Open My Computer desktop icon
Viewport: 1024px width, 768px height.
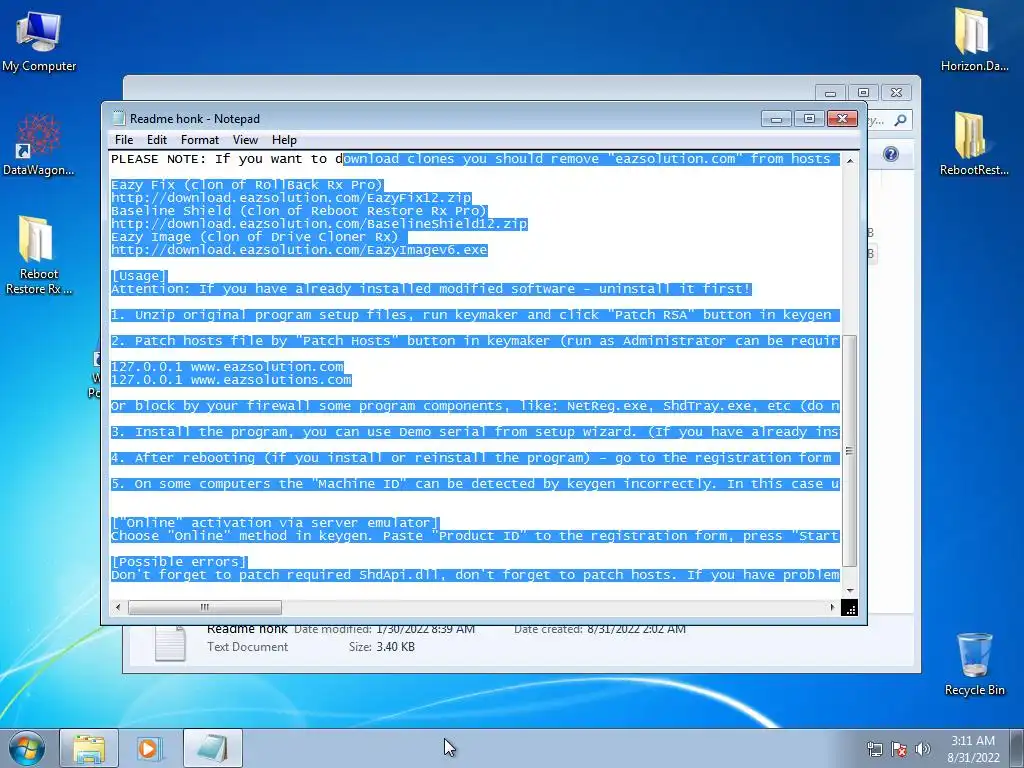[x=39, y=40]
